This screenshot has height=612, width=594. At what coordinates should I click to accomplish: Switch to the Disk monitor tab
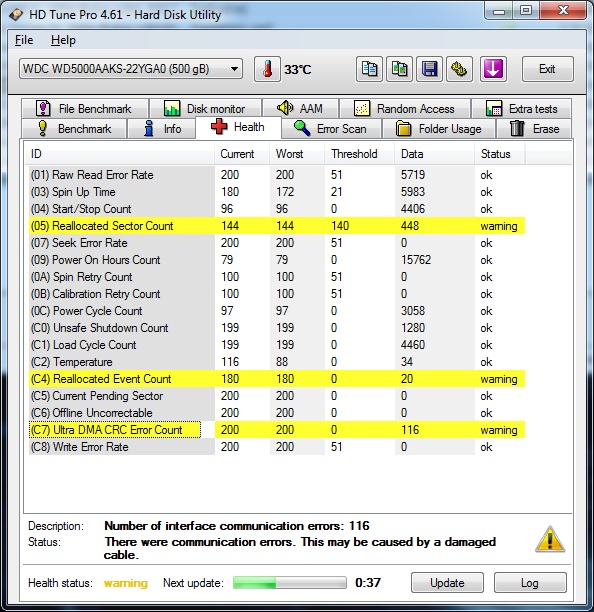point(205,109)
